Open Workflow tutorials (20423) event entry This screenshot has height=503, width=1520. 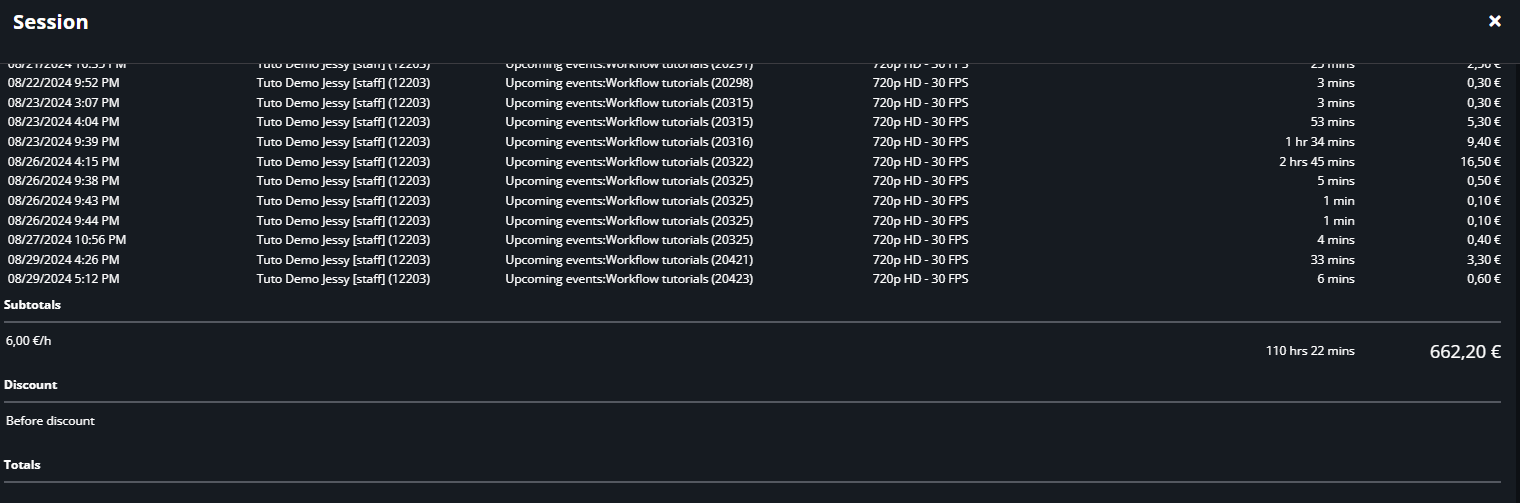(629, 279)
